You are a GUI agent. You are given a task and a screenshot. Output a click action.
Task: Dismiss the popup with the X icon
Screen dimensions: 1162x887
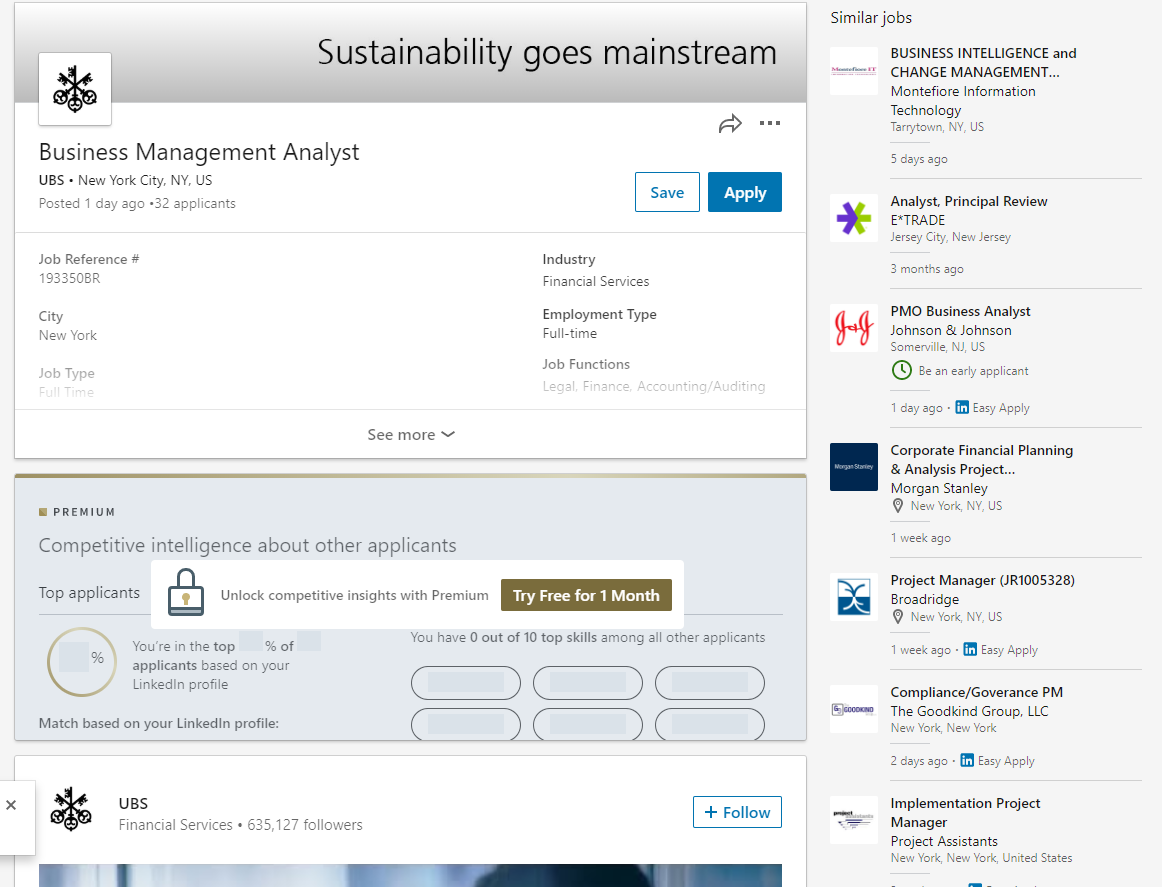click(11, 805)
